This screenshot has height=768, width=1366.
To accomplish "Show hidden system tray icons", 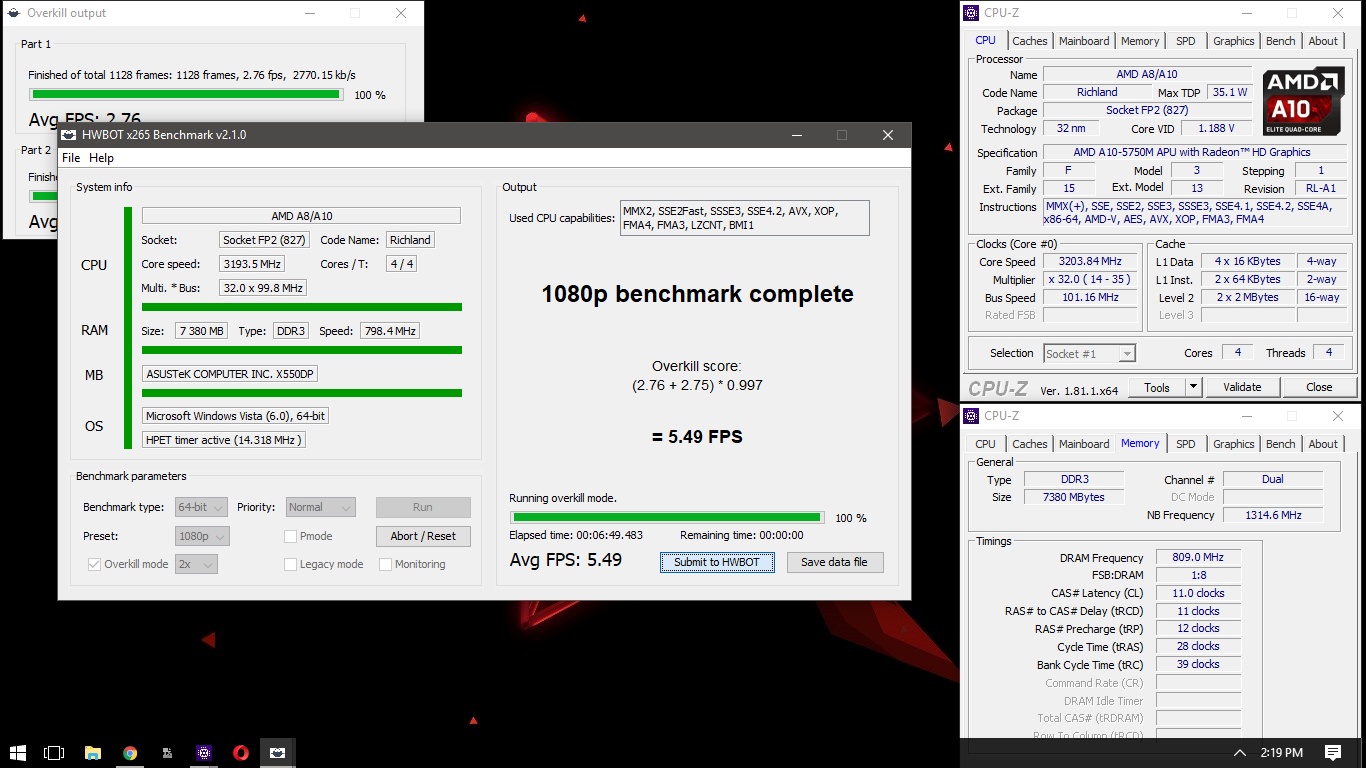I will point(1240,753).
